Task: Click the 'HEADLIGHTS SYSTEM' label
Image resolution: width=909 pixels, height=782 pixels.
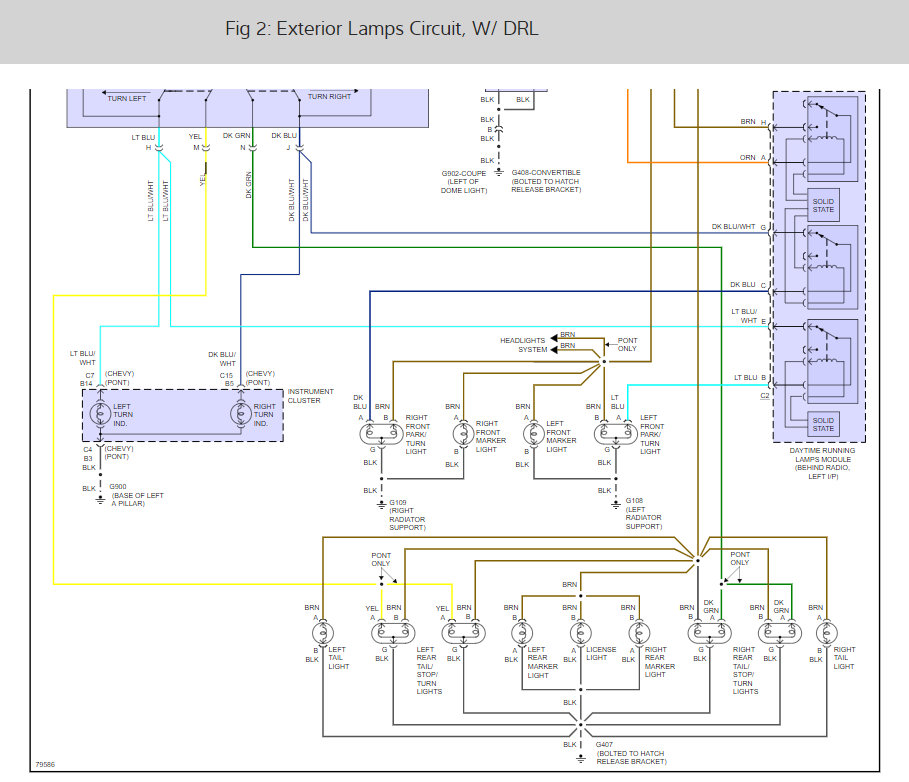Action: 523,345
